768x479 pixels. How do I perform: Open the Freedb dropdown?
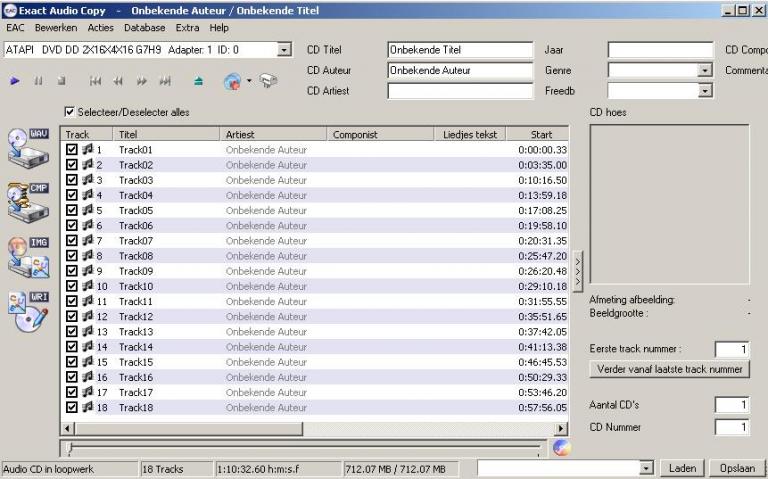click(x=705, y=91)
